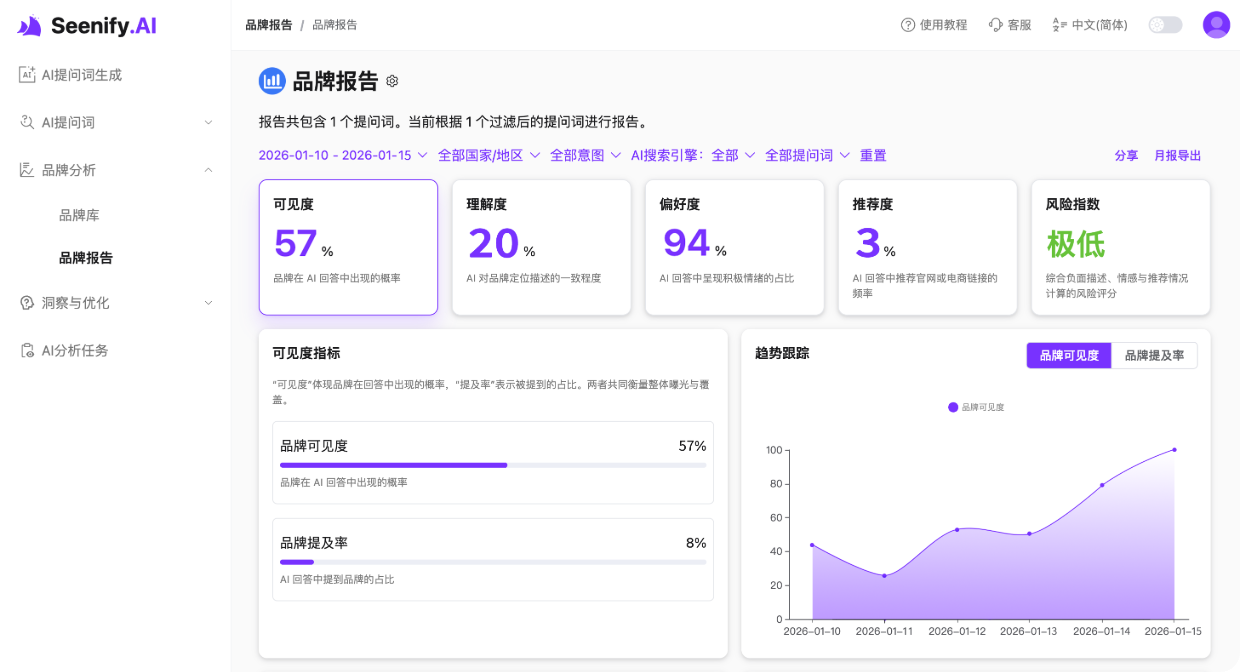Screen dimensions: 1240x672
Task: Click the 使用教程 question mark icon
Action: click(x=907, y=24)
